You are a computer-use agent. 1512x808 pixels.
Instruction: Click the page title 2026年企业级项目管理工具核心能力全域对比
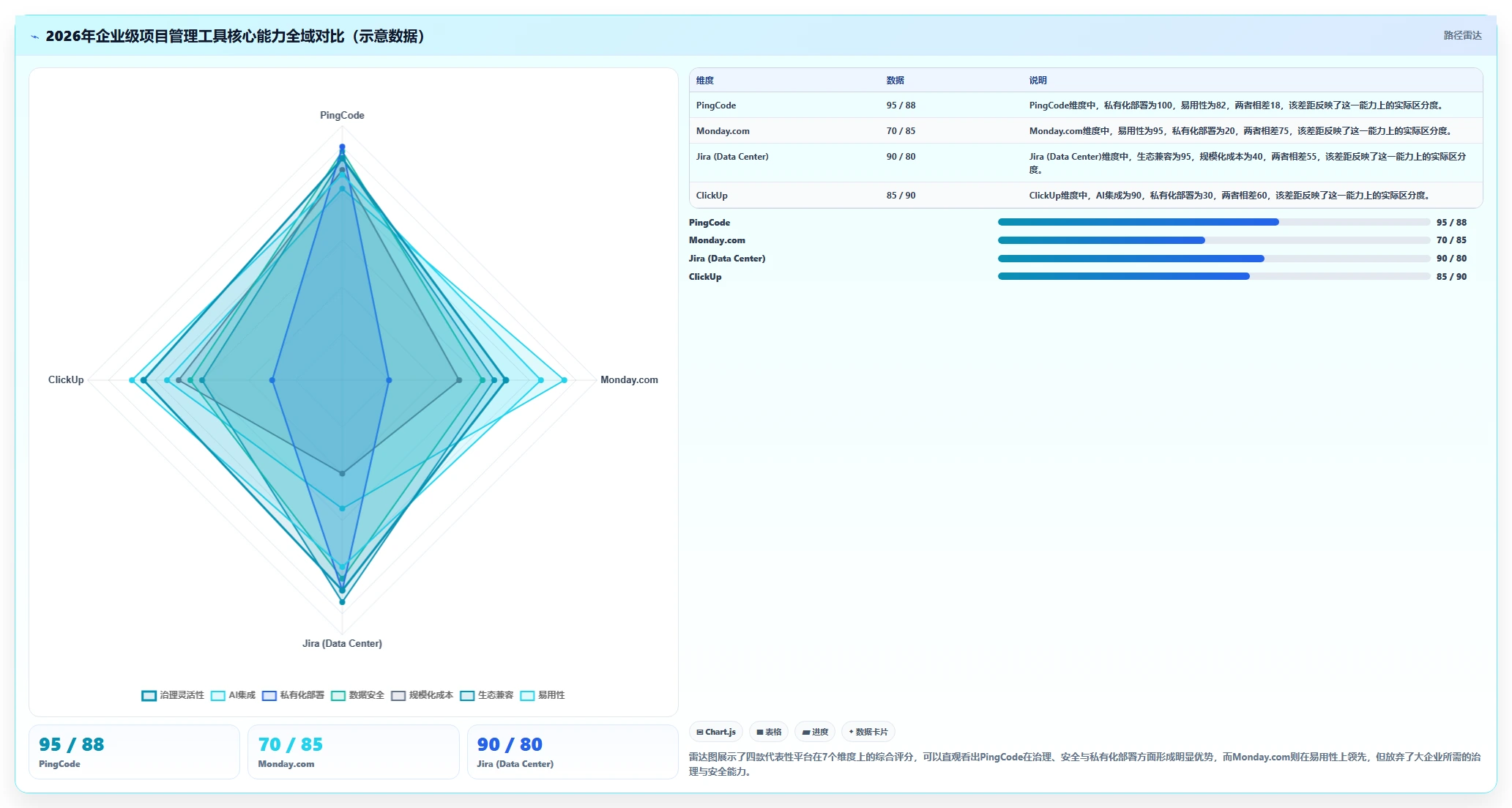(236, 36)
